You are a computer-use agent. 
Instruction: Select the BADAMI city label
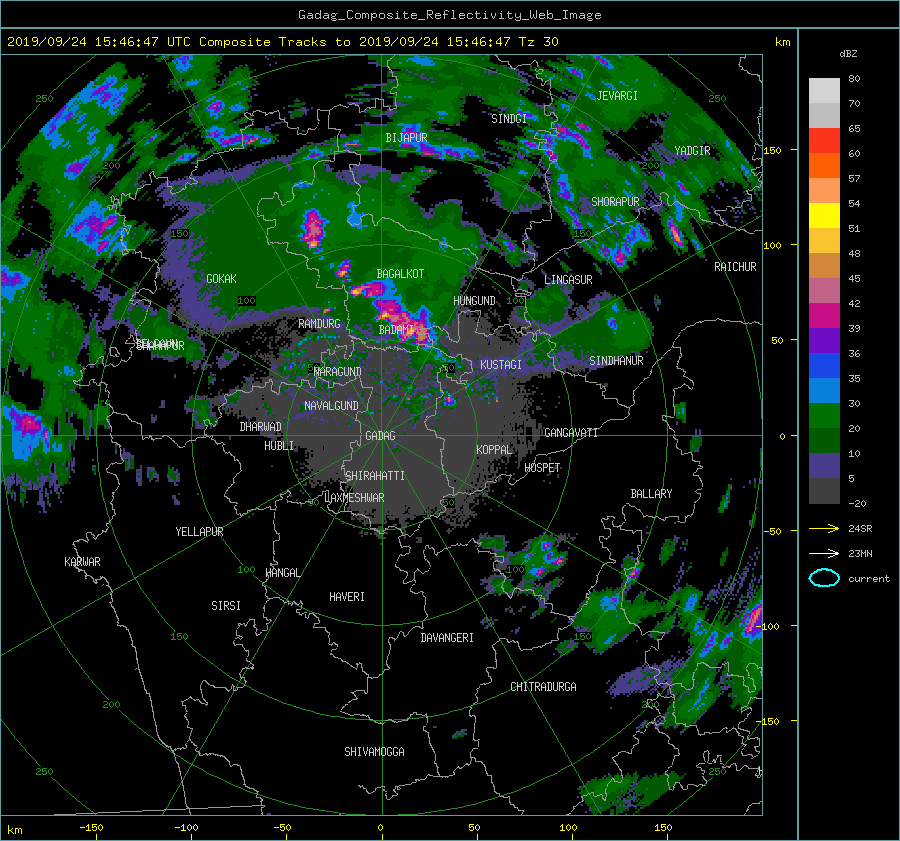(396, 330)
